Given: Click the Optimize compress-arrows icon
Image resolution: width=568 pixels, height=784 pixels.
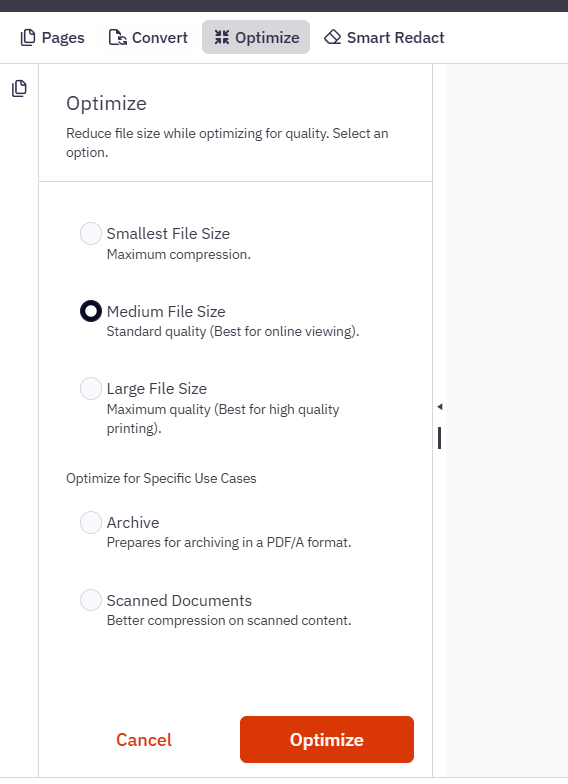Looking at the screenshot, I should (222, 37).
